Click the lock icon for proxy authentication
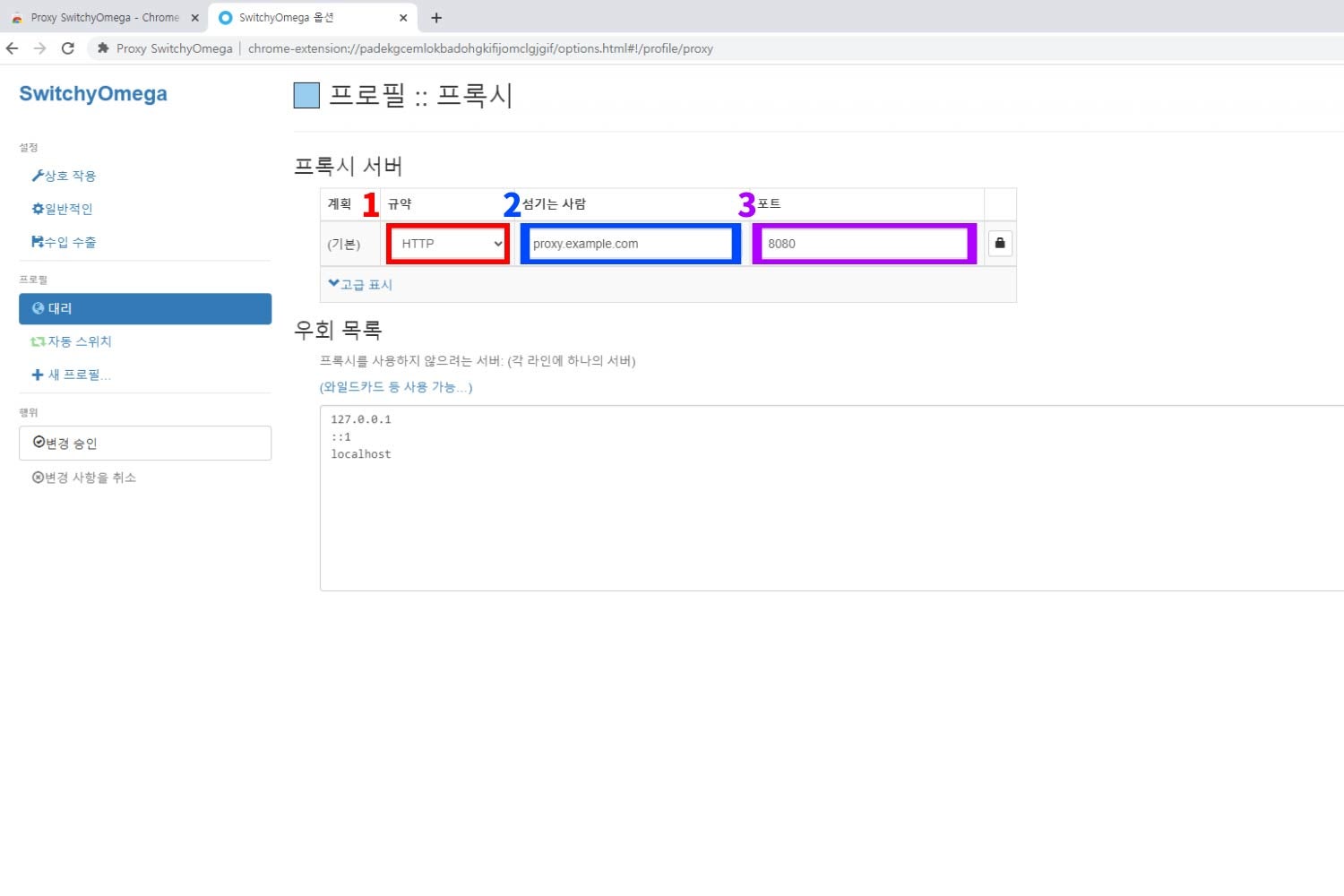 point(1000,244)
